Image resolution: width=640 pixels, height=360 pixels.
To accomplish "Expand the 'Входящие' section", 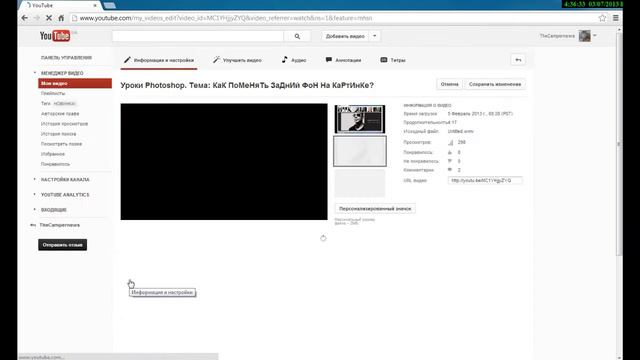I will [x=35, y=209].
